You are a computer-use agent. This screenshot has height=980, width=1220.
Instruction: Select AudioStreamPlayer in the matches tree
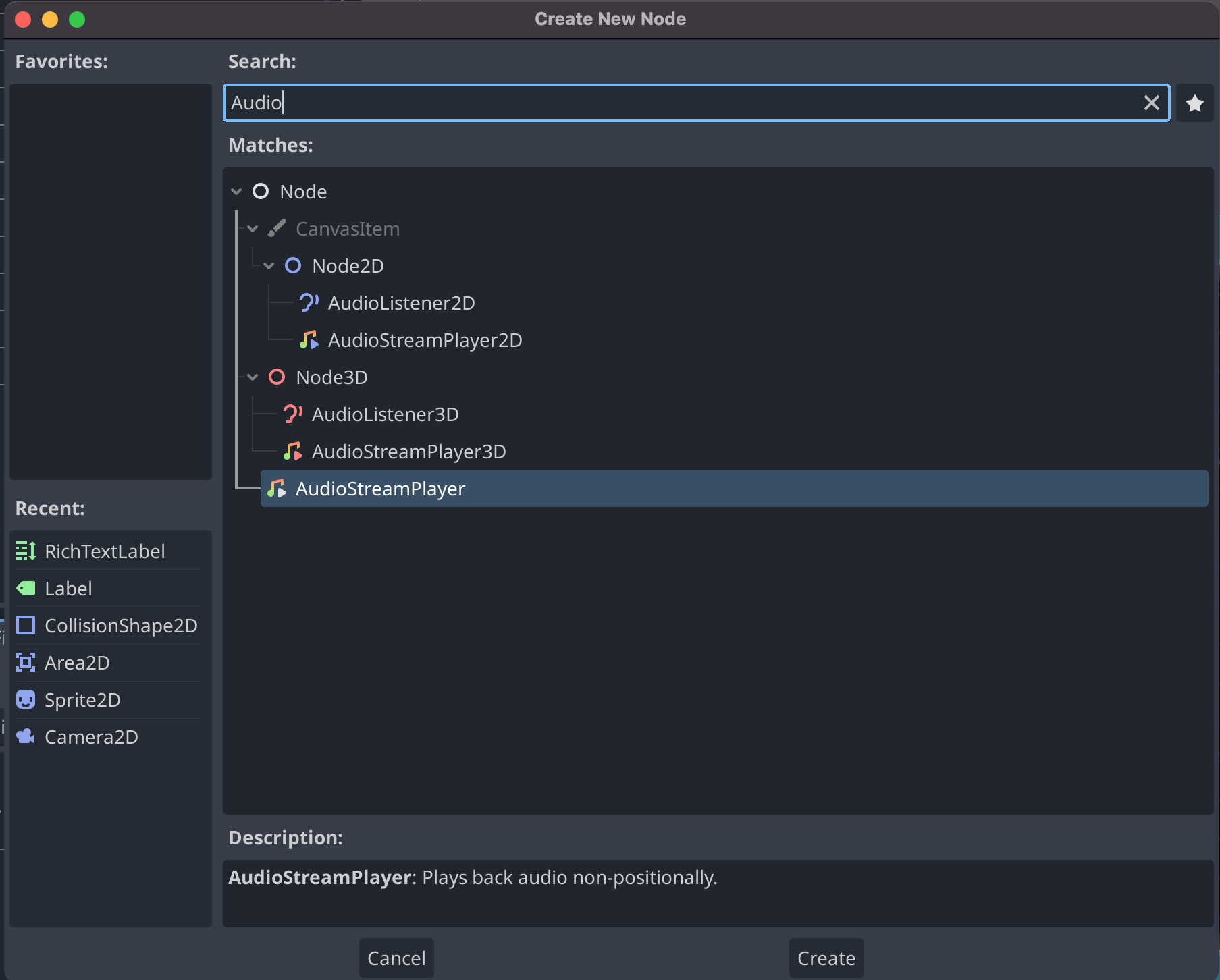coord(380,489)
